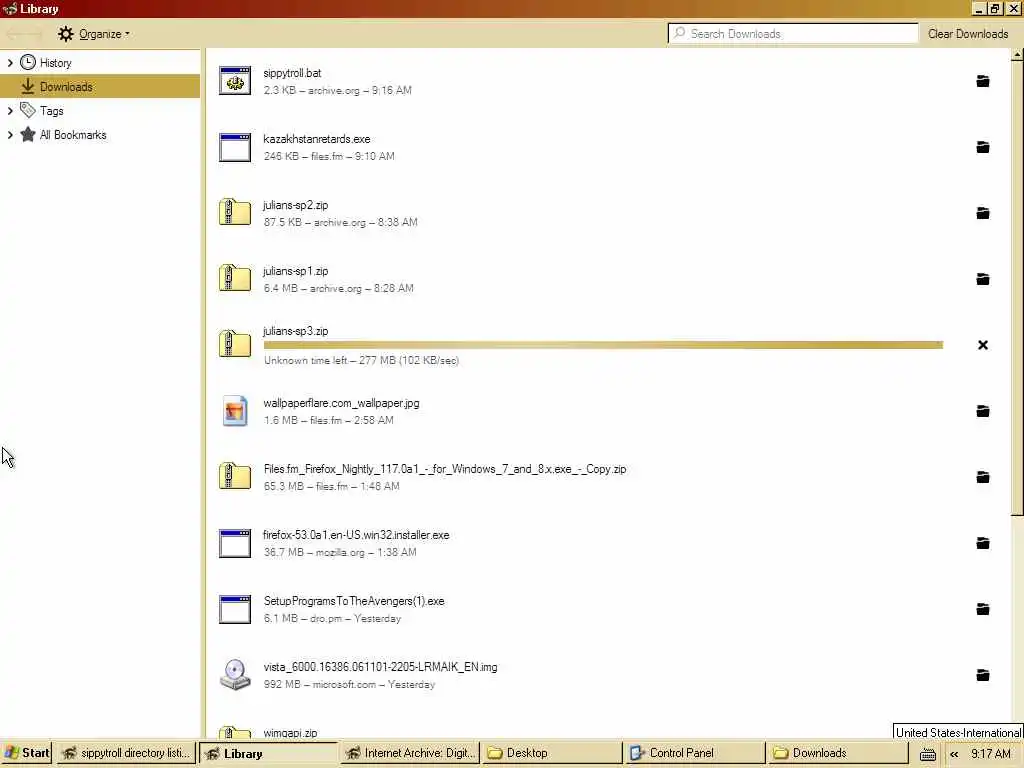Click the 9:17 AM system clock
Viewport: 1024px width, 768px height.
990,754
